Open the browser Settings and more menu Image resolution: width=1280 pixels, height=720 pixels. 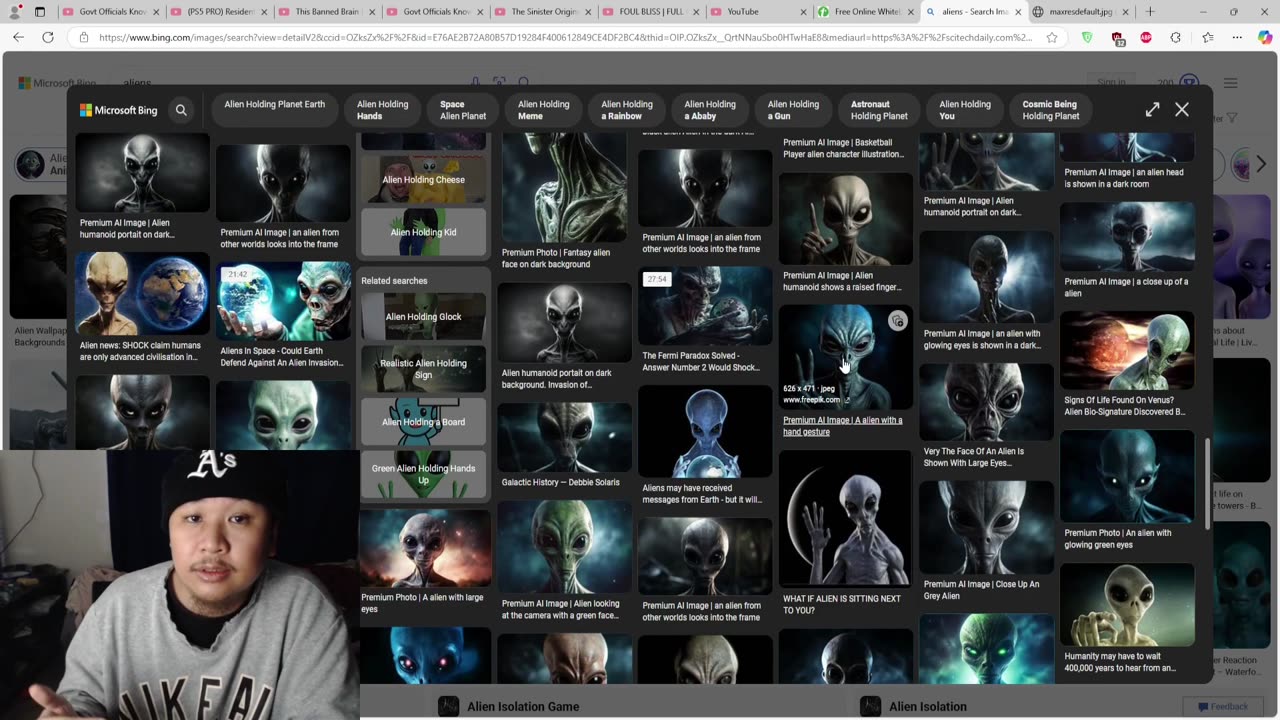coord(1236,37)
